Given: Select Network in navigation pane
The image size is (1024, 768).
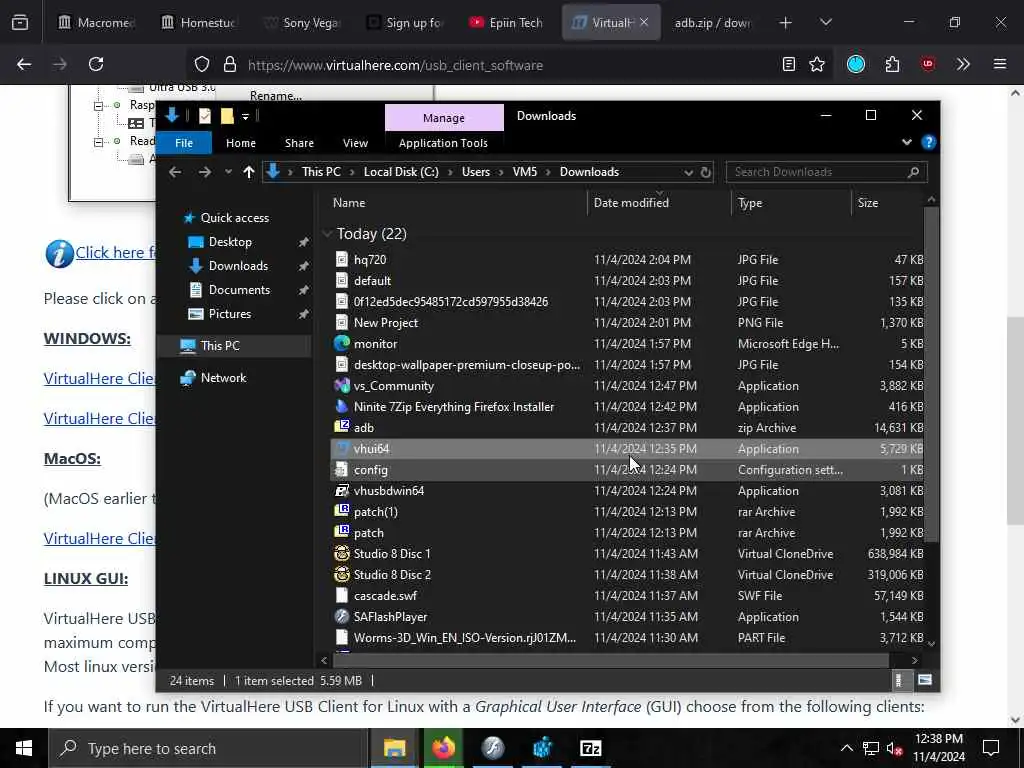Looking at the screenshot, I should (x=223, y=377).
